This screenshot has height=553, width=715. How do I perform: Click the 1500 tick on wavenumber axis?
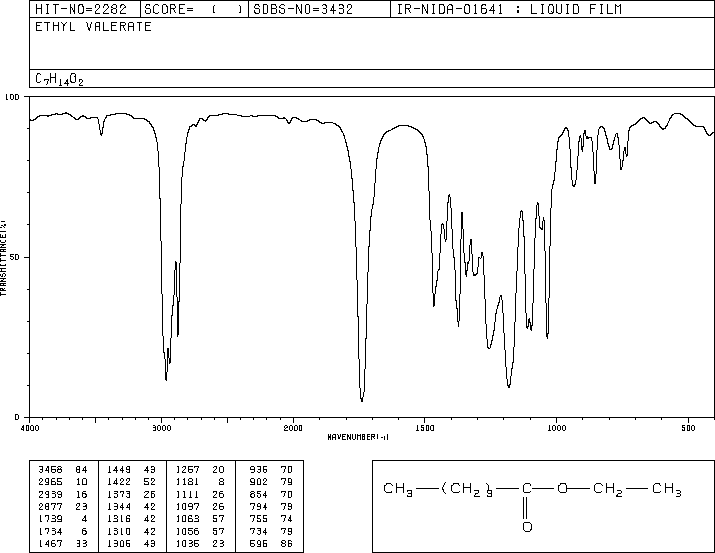pos(424,427)
